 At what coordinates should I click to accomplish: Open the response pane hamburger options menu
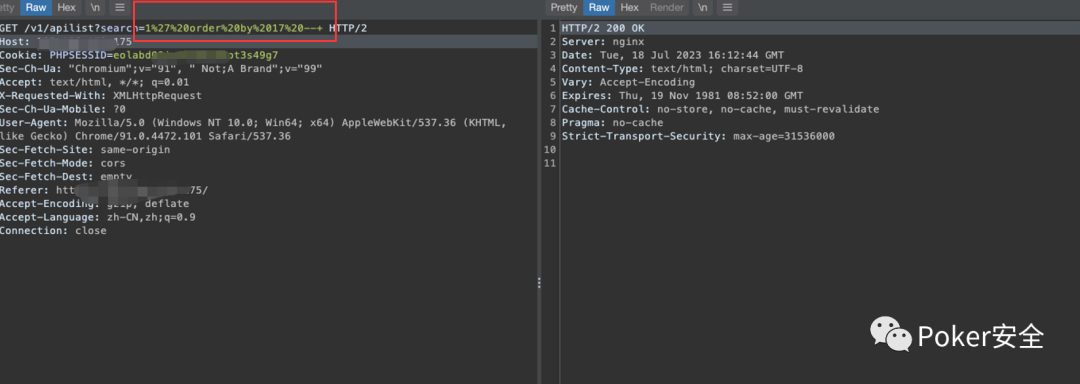(x=727, y=8)
